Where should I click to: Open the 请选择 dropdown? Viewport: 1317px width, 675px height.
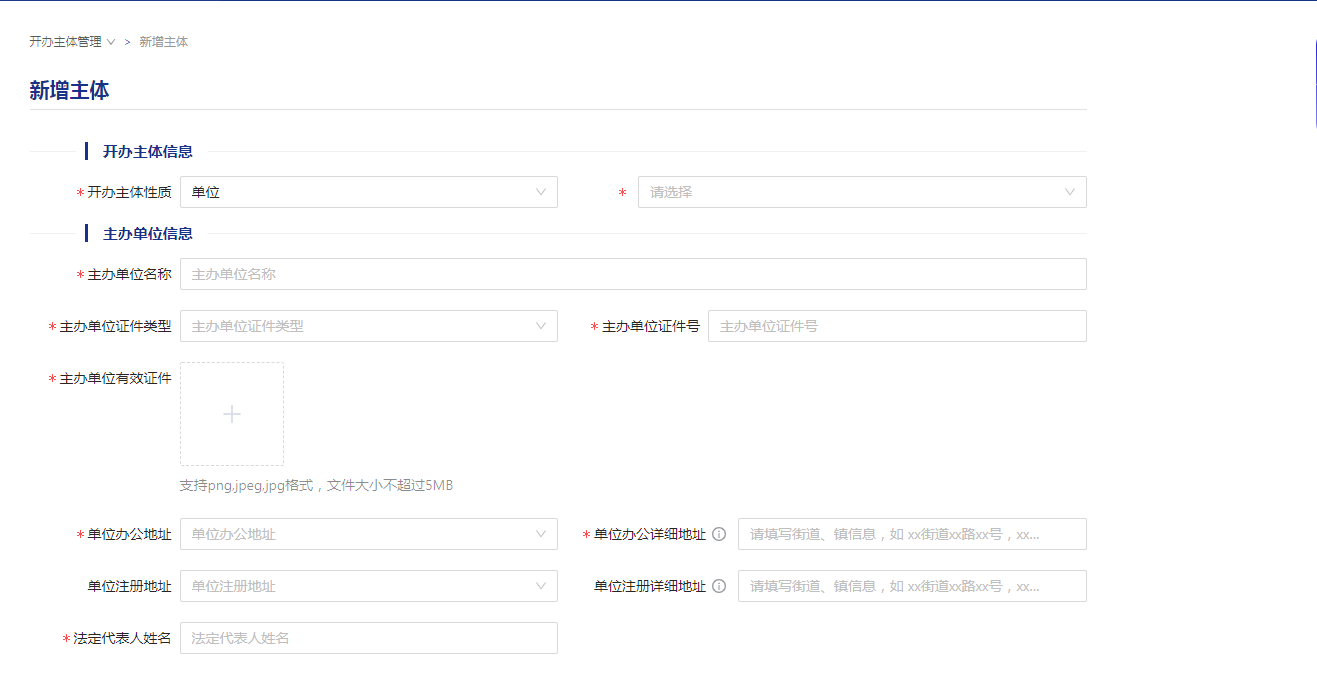(x=862, y=191)
